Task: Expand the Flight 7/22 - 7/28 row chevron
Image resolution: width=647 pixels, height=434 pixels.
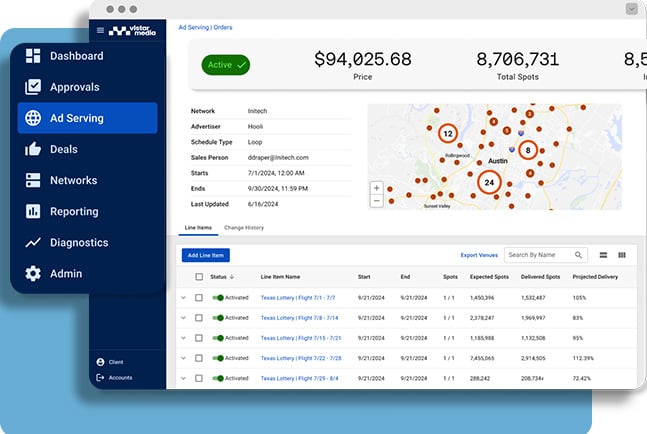Action: (183, 358)
